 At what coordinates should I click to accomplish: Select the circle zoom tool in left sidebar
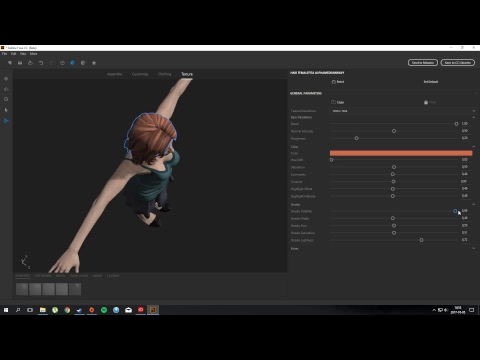pos(6,99)
